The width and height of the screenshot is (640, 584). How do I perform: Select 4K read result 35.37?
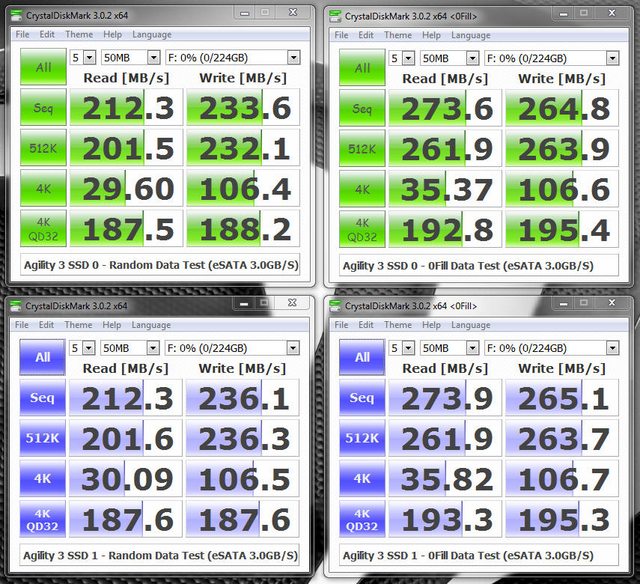pos(445,189)
